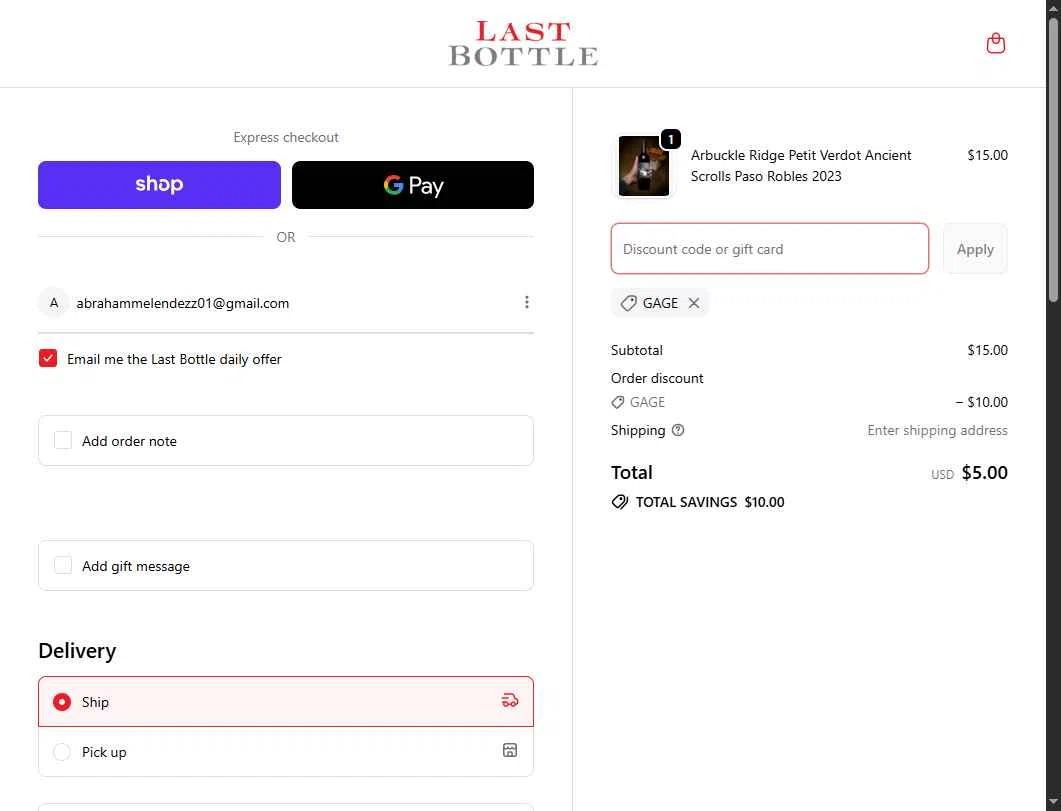The width and height of the screenshot is (1061, 811).
Task: Pay with the Shop Pay button
Action: (159, 185)
